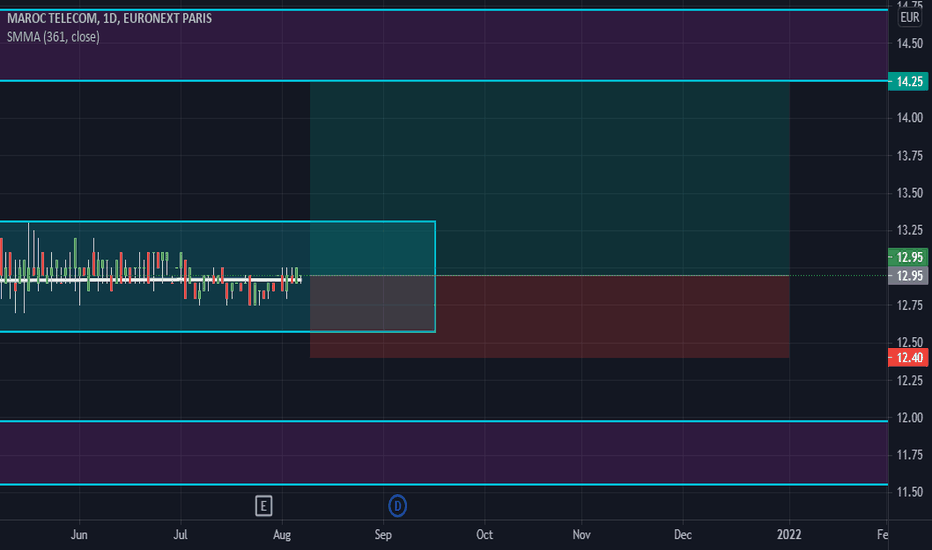Click the Jun label on time axis
This screenshot has width=932, height=550.
tap(79, 535)
